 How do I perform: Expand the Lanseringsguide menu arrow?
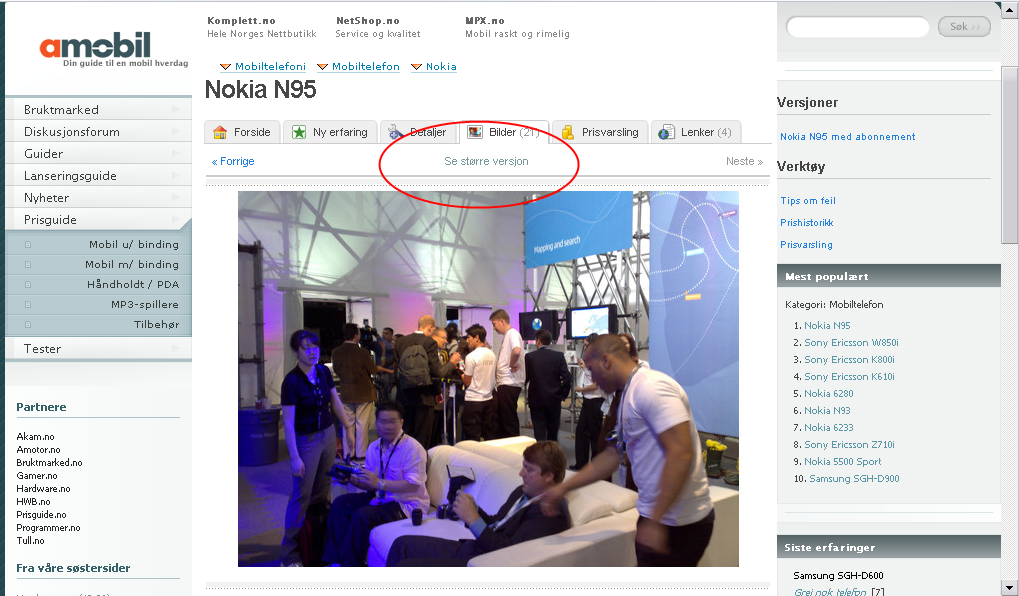pos(175,176)
